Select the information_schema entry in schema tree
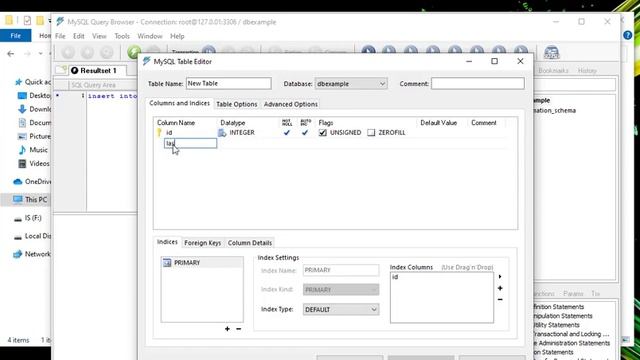The height and width of the screenshot is (360, 640). 556,111
